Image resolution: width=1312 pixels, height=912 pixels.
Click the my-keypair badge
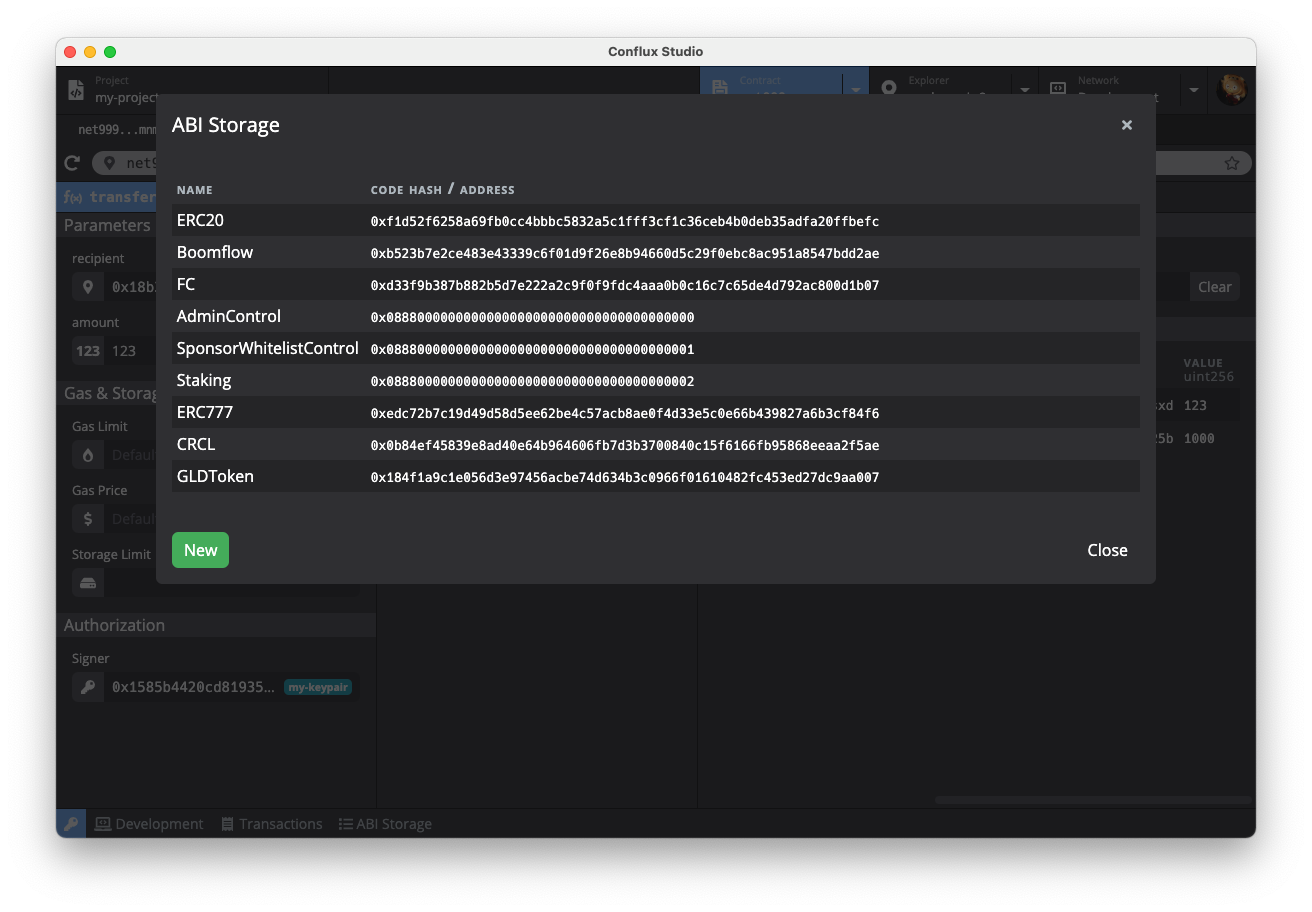(x=318, y=687)
